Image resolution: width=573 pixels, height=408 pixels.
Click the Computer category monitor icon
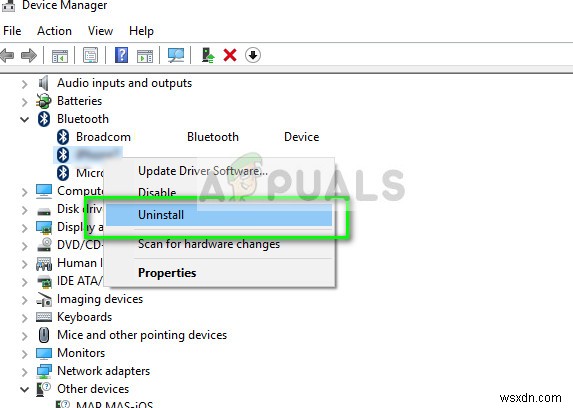click(x=44, y=191)
